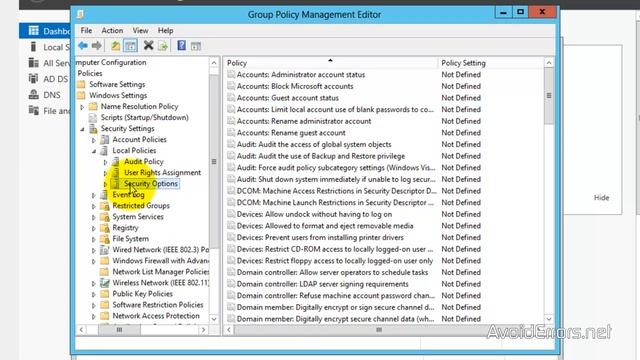Select Devices: Allow undock without having to log on
This screenshot has width=640, height=360.
tap(314, 214)
